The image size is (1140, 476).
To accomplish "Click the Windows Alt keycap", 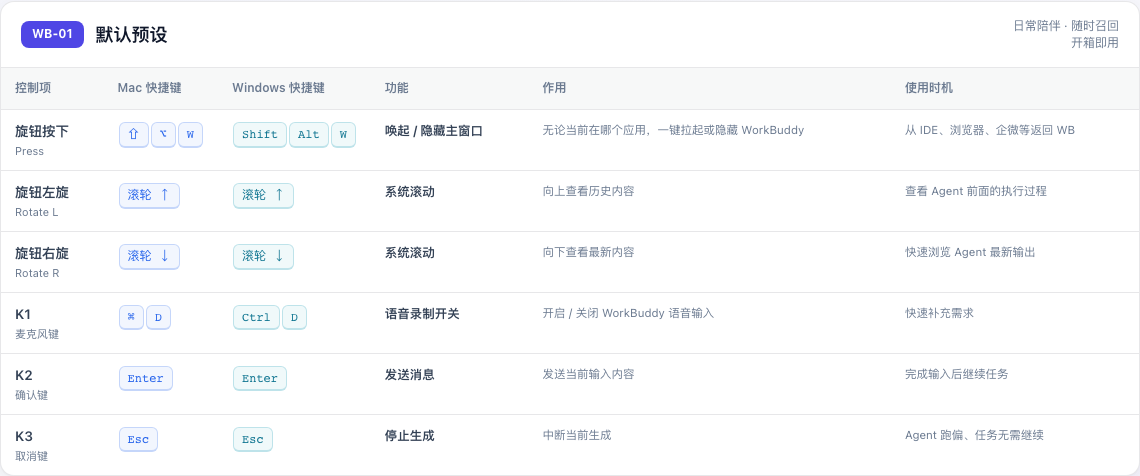I will (x=309, y=135).
